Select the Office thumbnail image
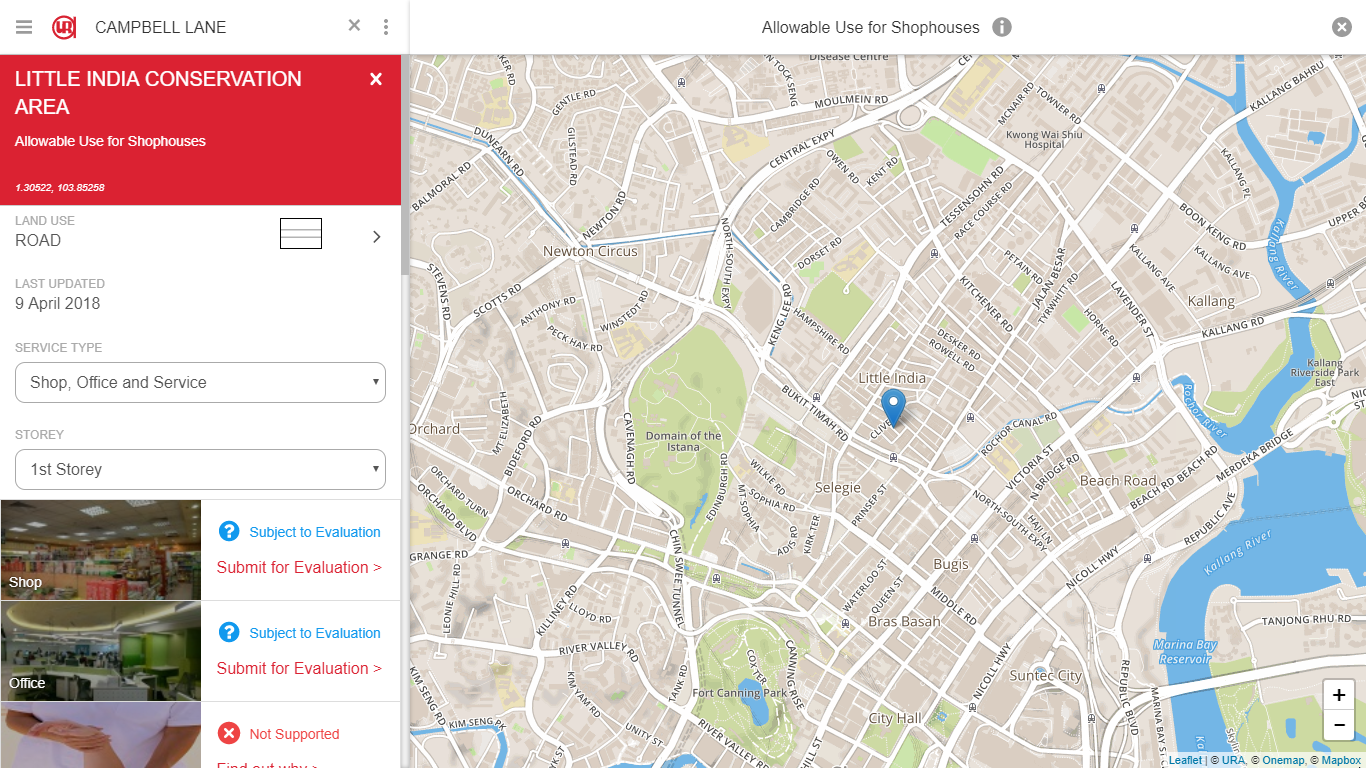The width and height of the screenshot is (1366, 768). pyautogui.click(x=101, y=651)
